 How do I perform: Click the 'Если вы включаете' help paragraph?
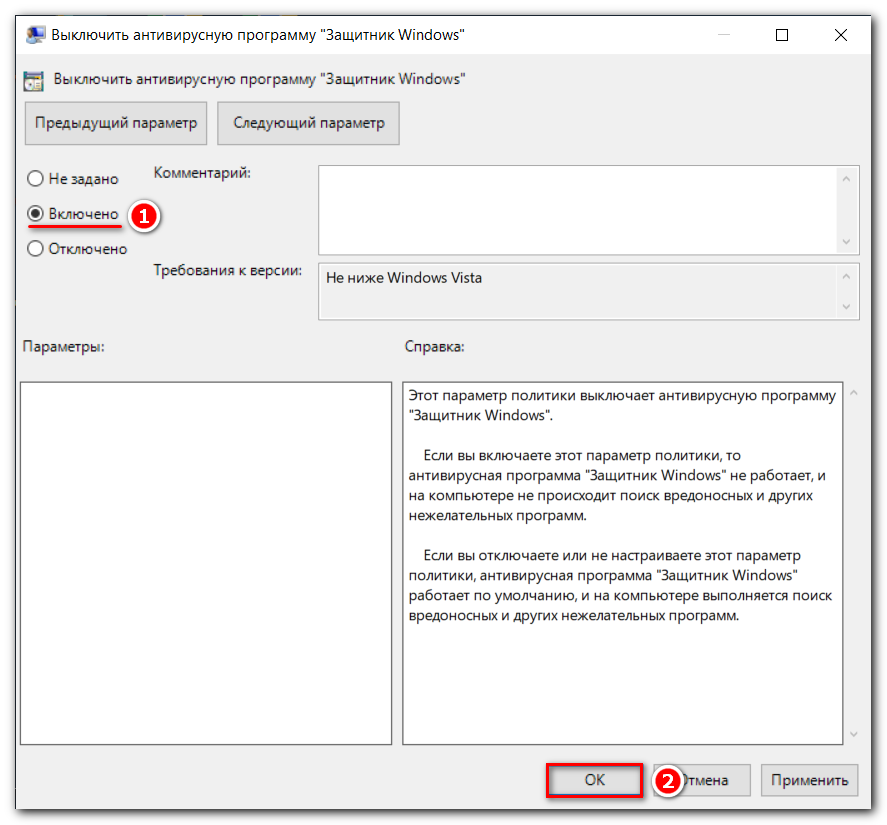coord(617,485)
